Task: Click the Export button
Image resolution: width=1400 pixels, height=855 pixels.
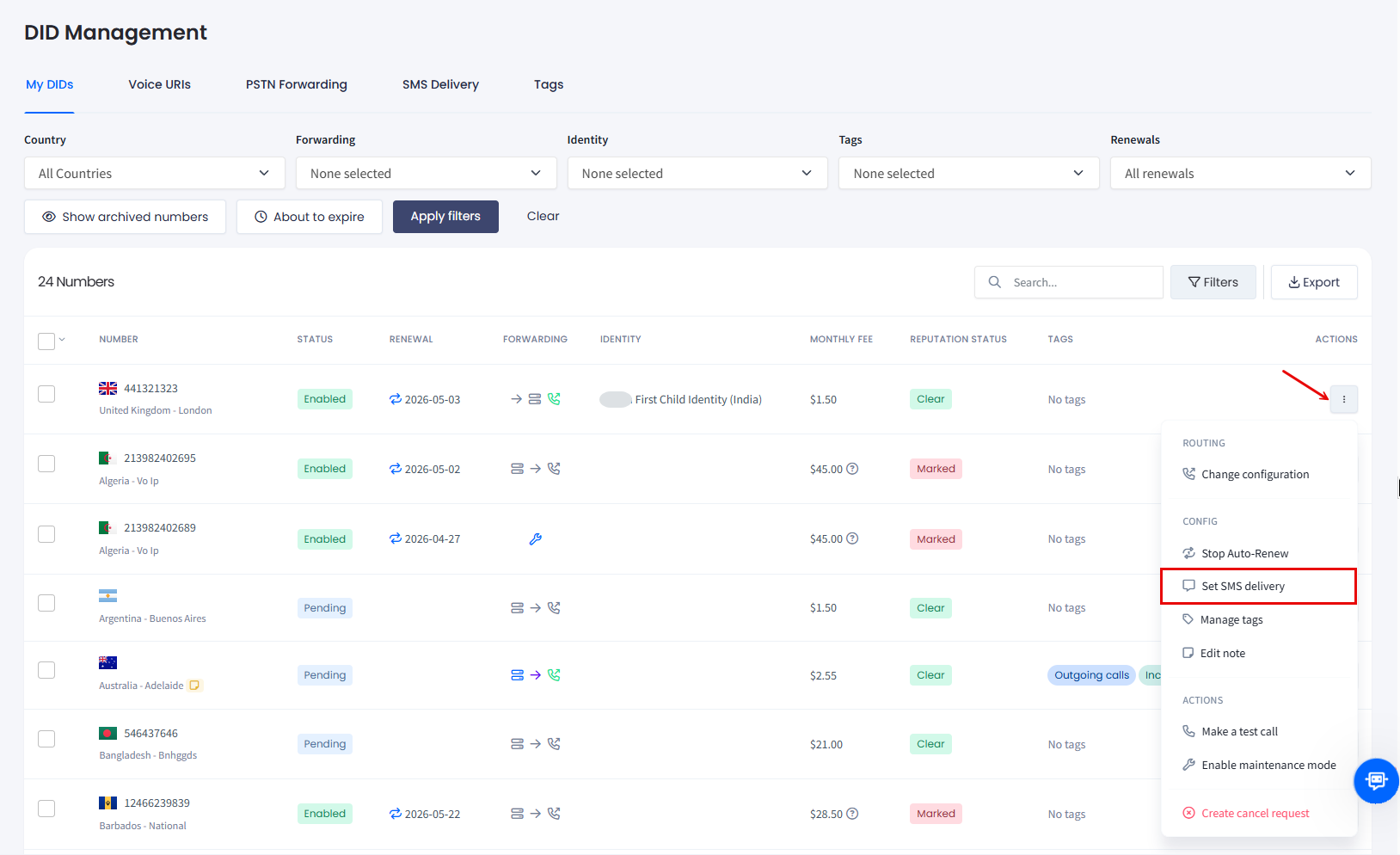Action: pos(1314,282)
